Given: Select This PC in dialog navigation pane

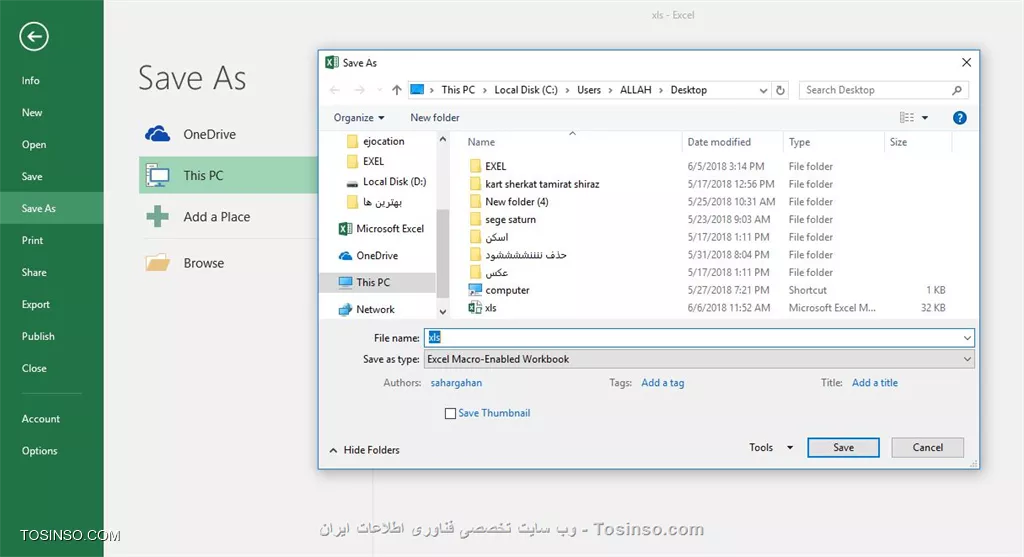Looking at the screenshot, I should (364, 282).
